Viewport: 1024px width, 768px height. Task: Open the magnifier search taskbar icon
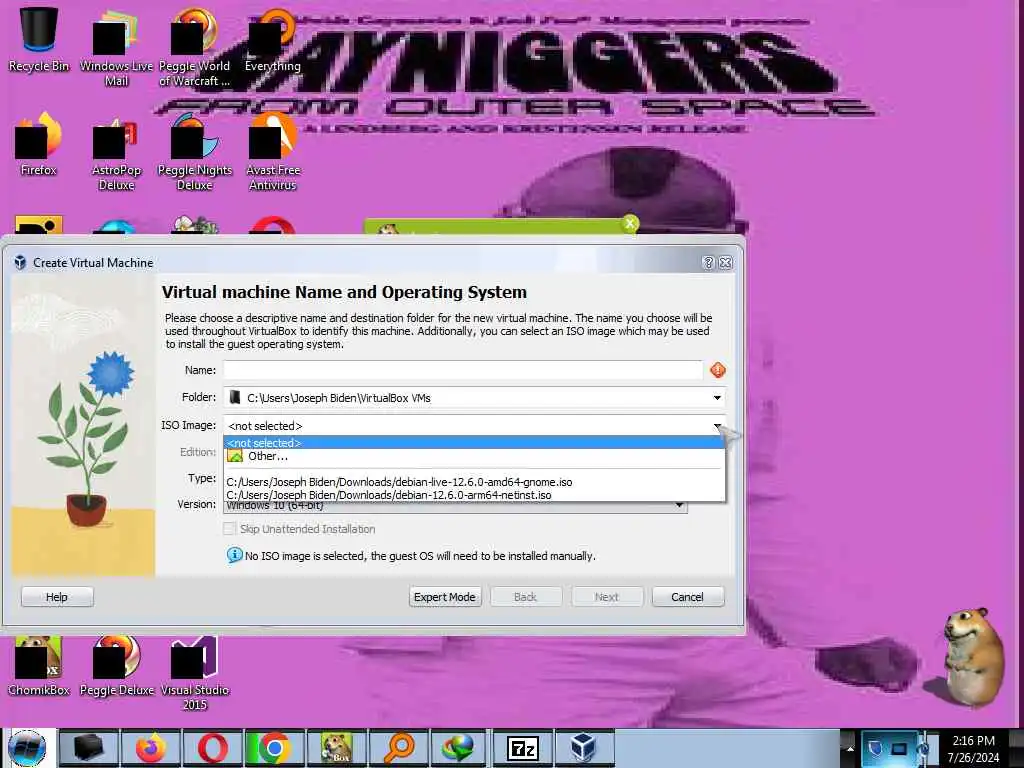[x=398, y=748]
